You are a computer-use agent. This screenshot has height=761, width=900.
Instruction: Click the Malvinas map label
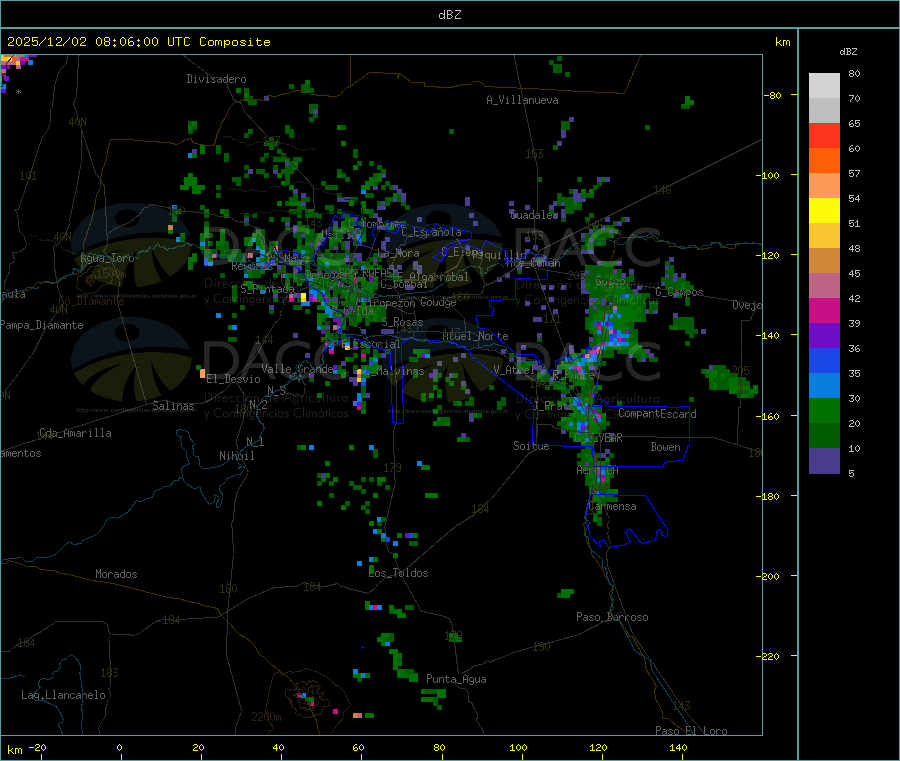(401, 371)
